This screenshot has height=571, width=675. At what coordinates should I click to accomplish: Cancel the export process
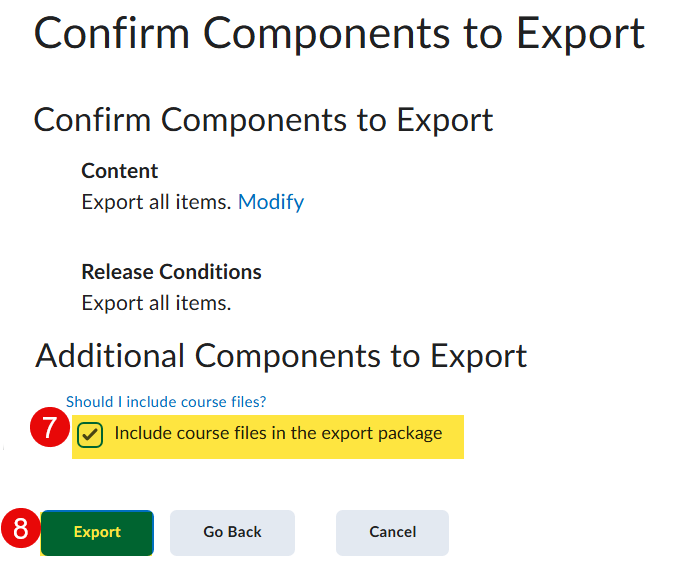pyautogui.click(x=392, y=532)
